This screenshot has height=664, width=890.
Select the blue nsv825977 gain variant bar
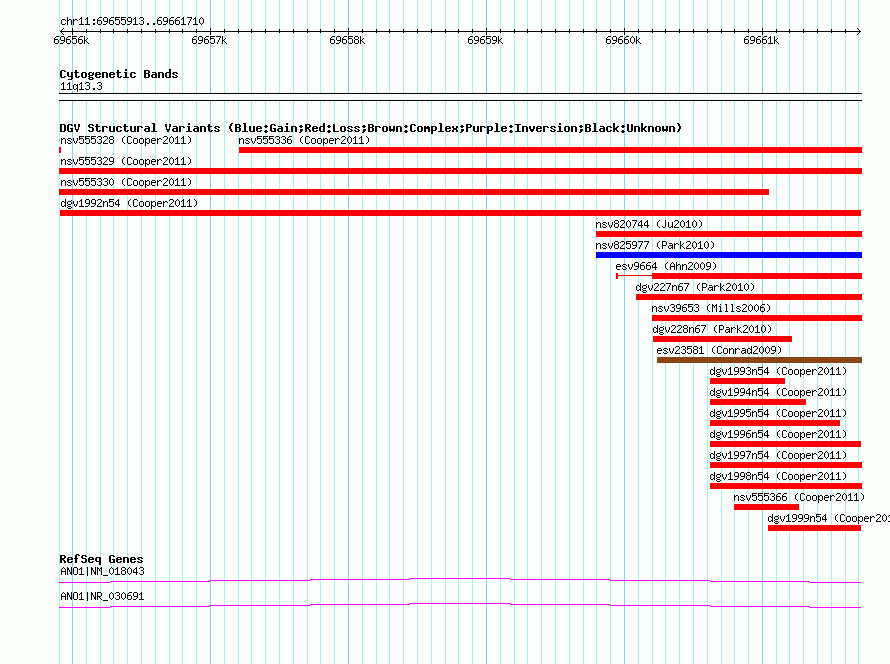click(x=729, y=255)
